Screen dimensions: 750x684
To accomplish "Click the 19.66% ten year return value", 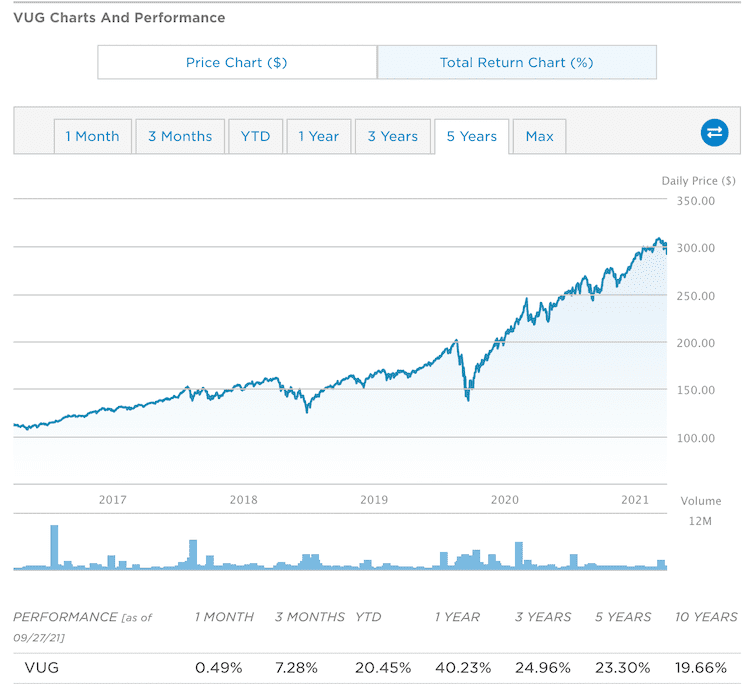I will coord(701,668).
